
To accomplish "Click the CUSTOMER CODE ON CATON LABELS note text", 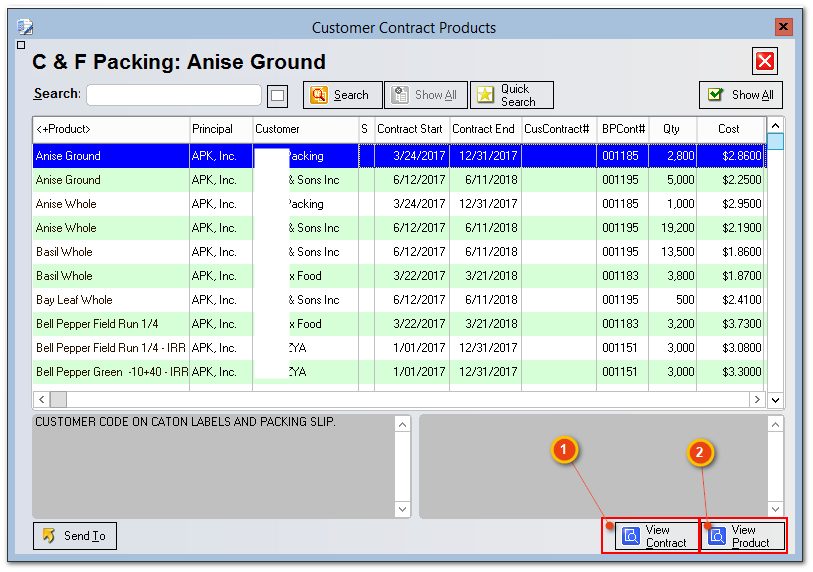I will [185, 422].
